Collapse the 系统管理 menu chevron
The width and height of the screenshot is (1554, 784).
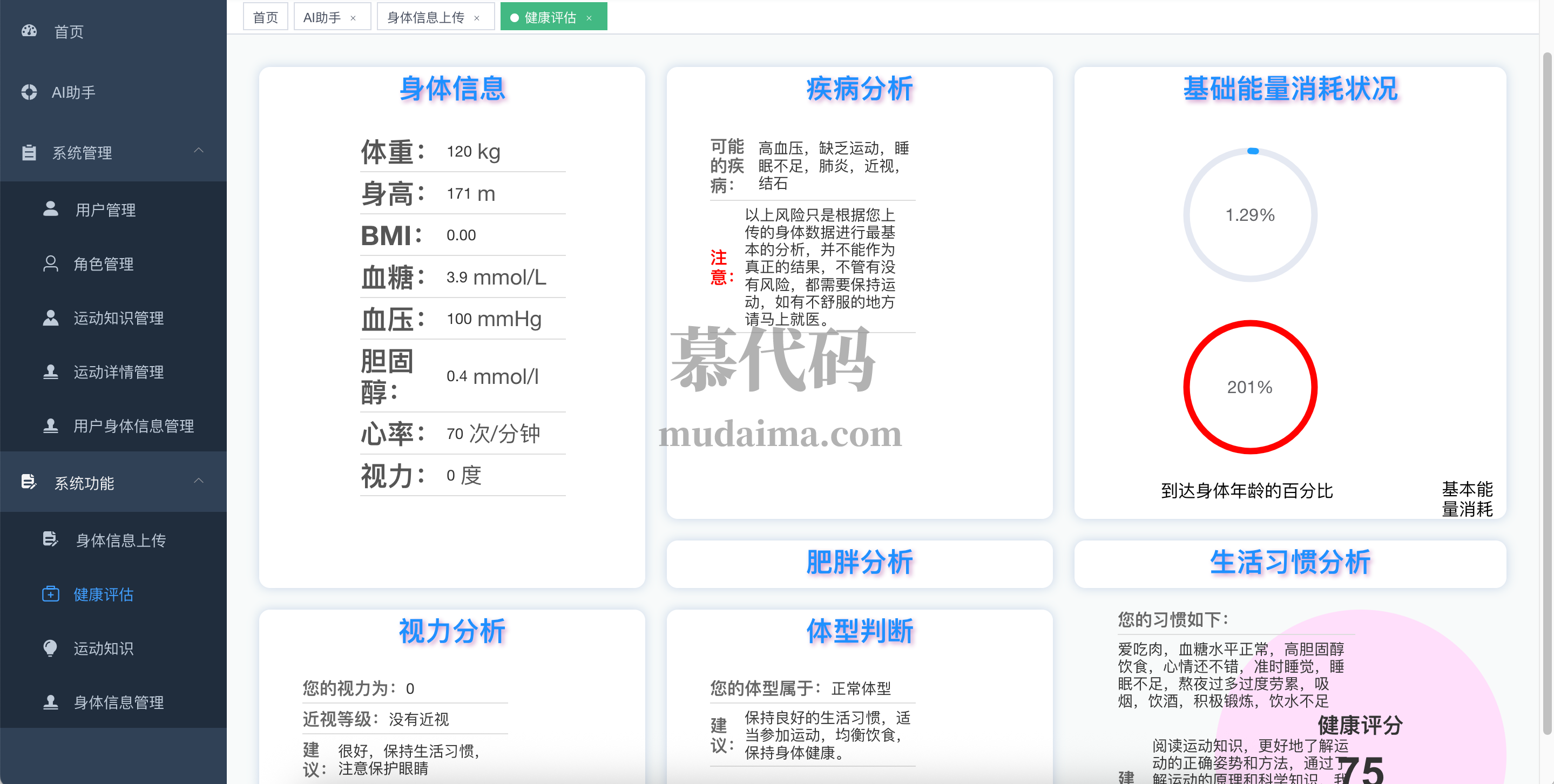pyautogui.click(x=199, y=151)
